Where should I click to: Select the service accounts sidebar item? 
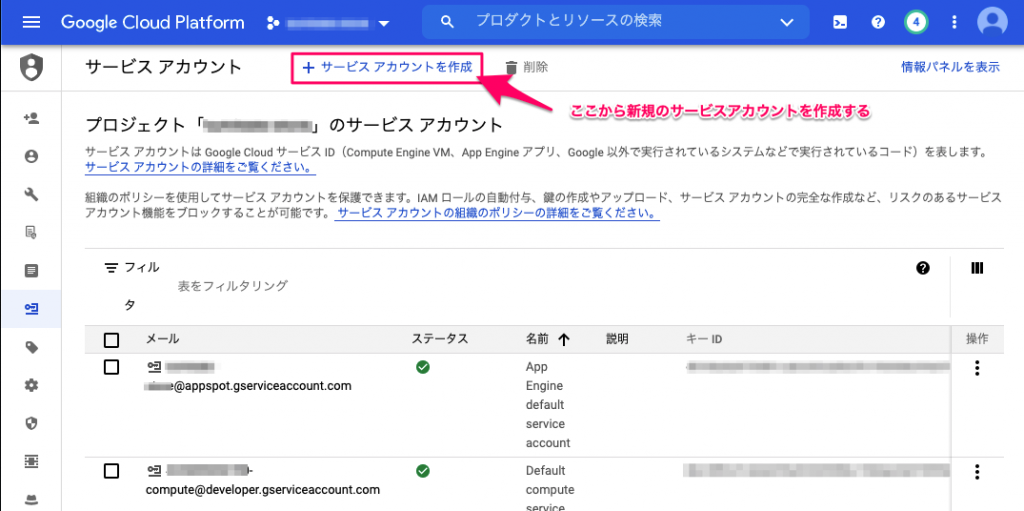[31, 308]
